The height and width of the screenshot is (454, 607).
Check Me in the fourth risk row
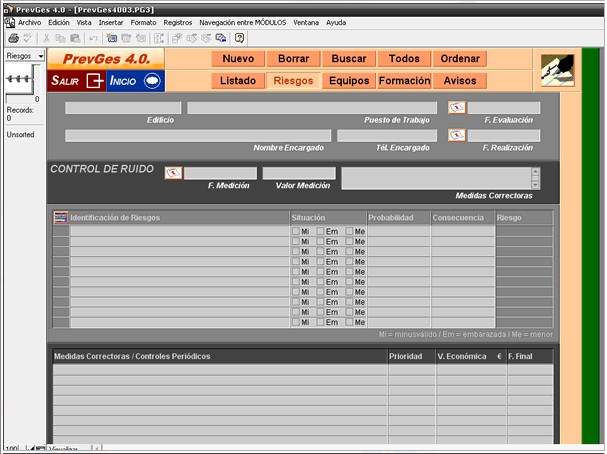coord(350,261)
